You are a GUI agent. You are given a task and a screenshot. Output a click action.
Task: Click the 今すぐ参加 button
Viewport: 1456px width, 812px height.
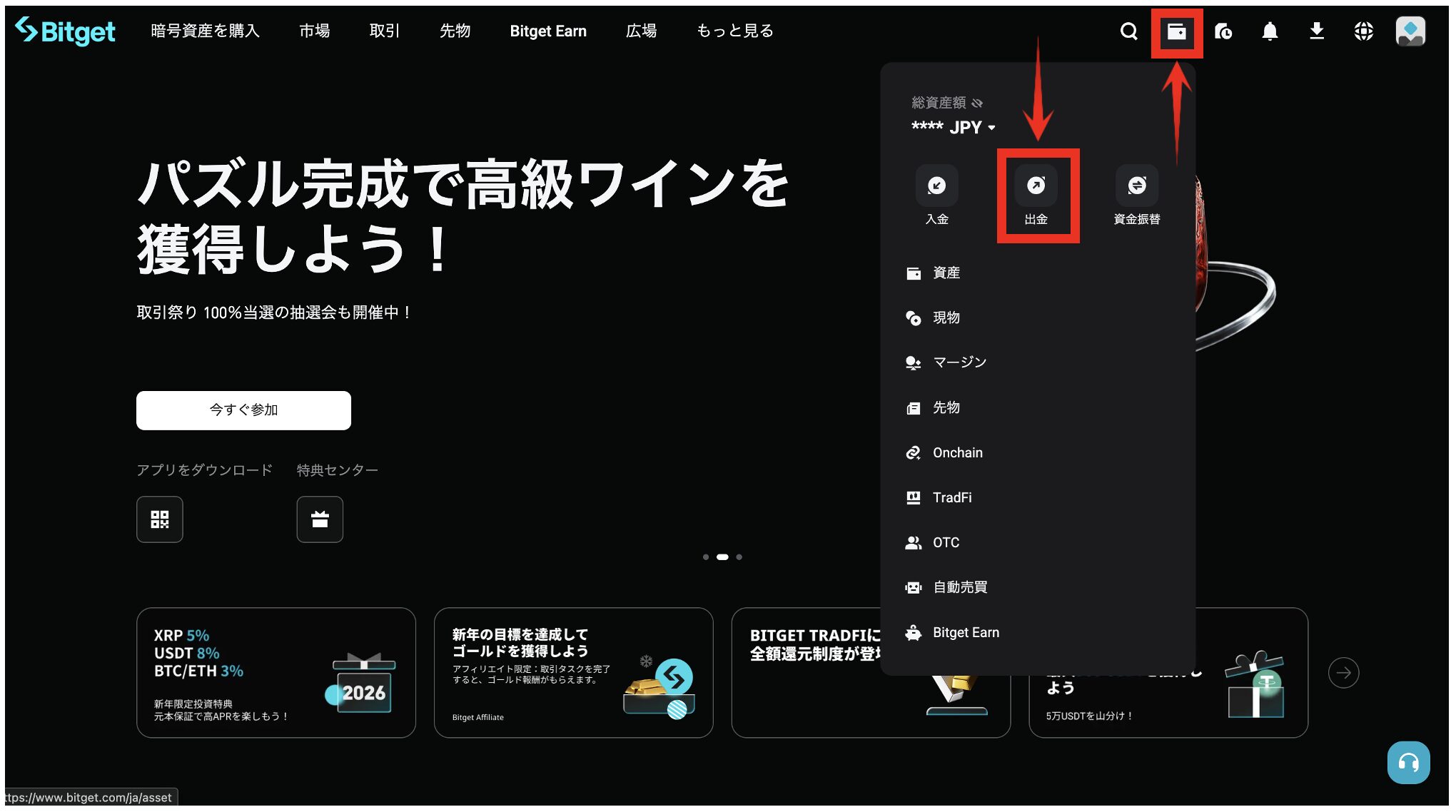243,410
